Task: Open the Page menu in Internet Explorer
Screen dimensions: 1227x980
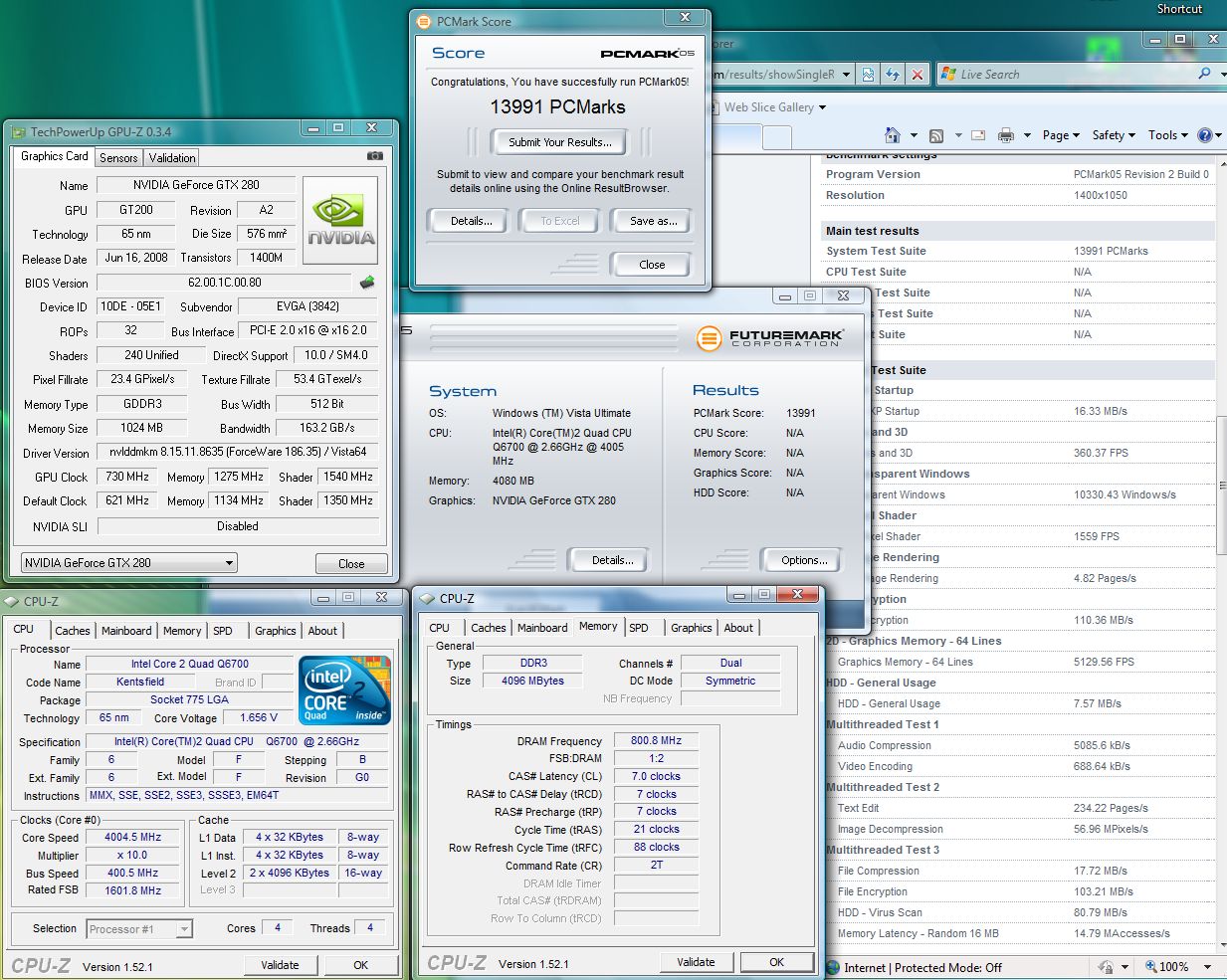Action: (x=1061, y=135)
